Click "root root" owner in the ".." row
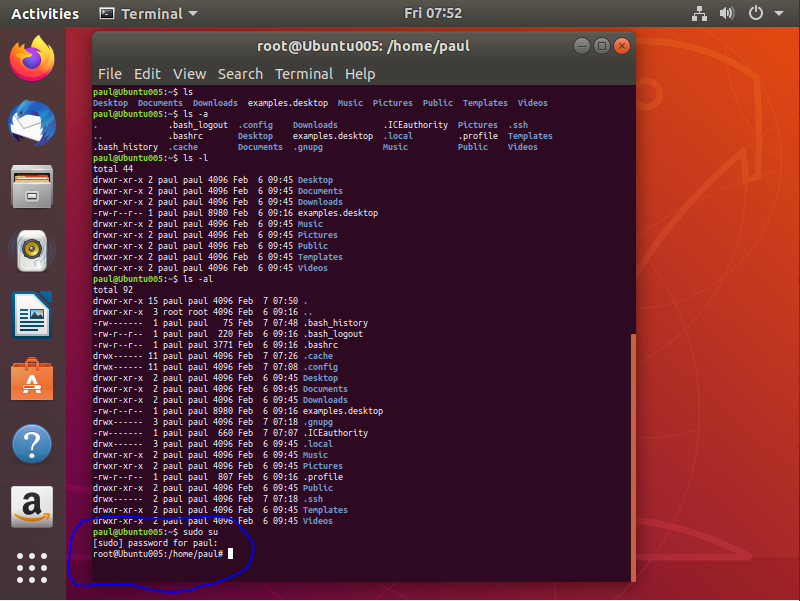 pyautogui.click(x=185, y=312)
